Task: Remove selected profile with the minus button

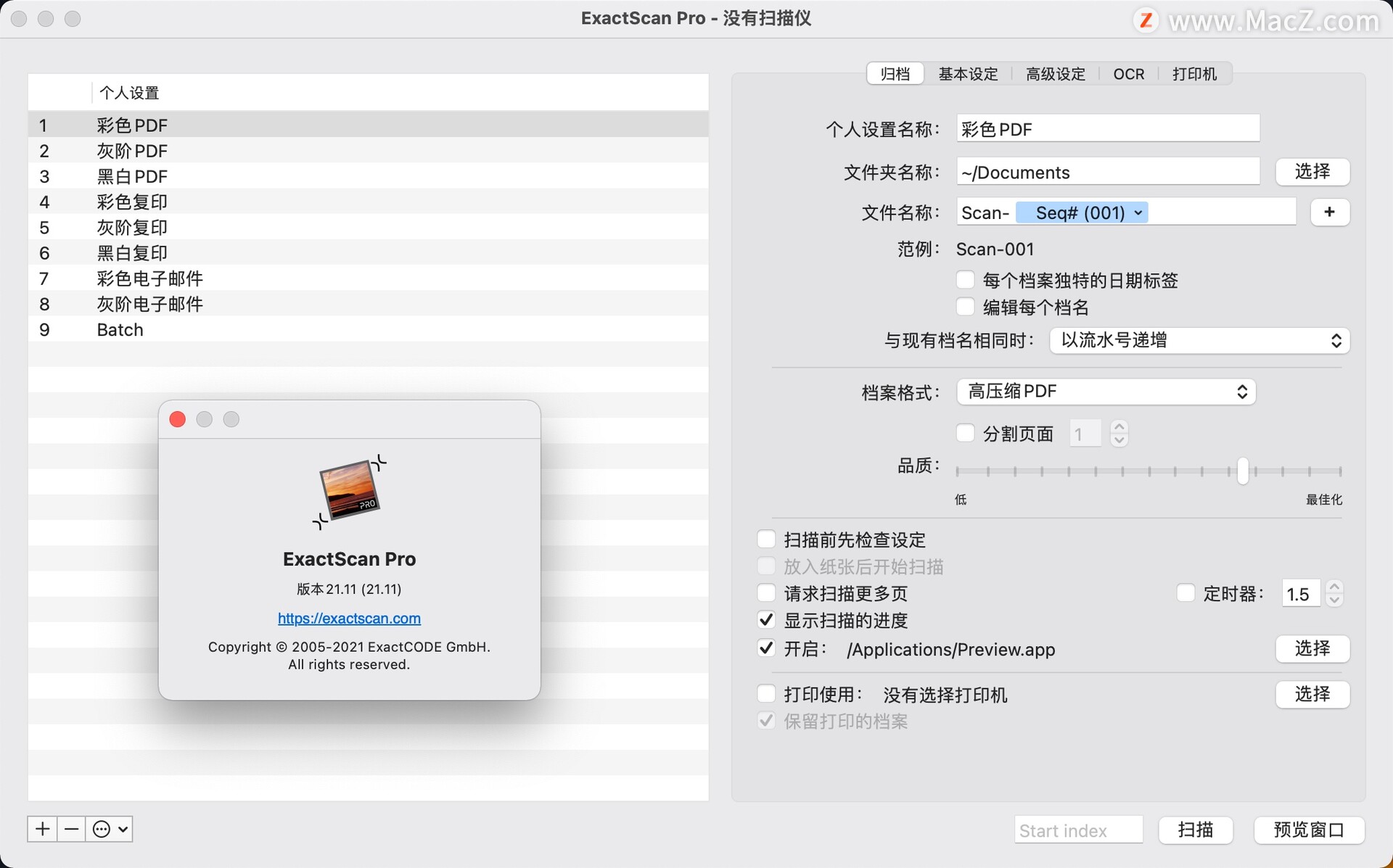Action: (x=71, y=829)
